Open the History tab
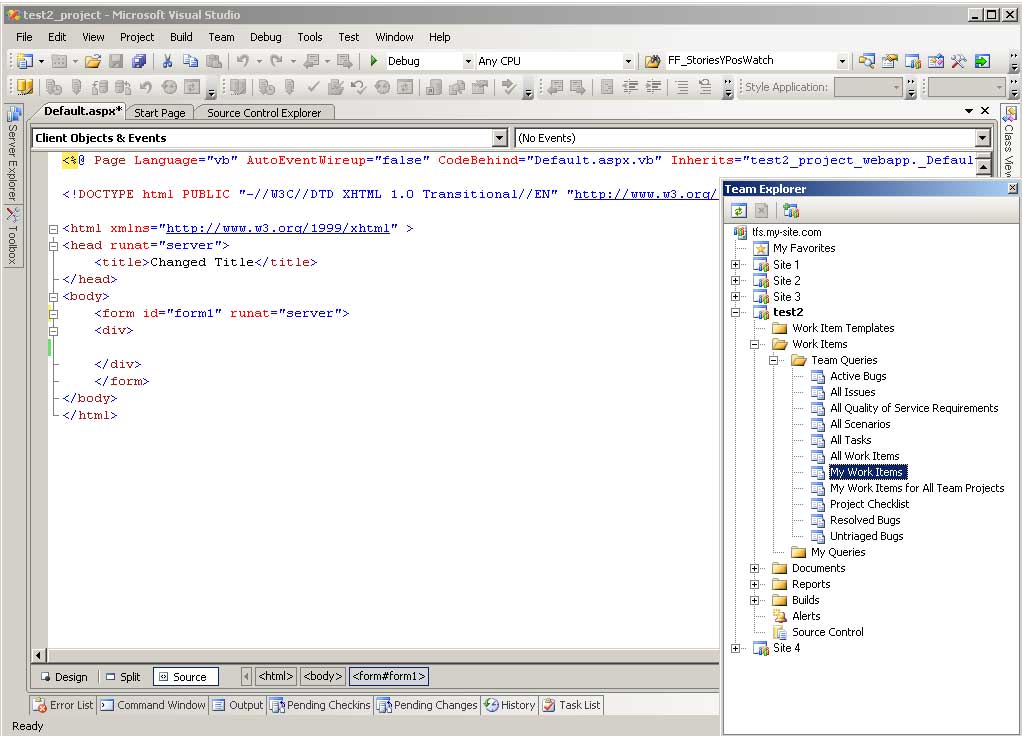Viewport: 1022px width, 736px height. tap(510, 705)
